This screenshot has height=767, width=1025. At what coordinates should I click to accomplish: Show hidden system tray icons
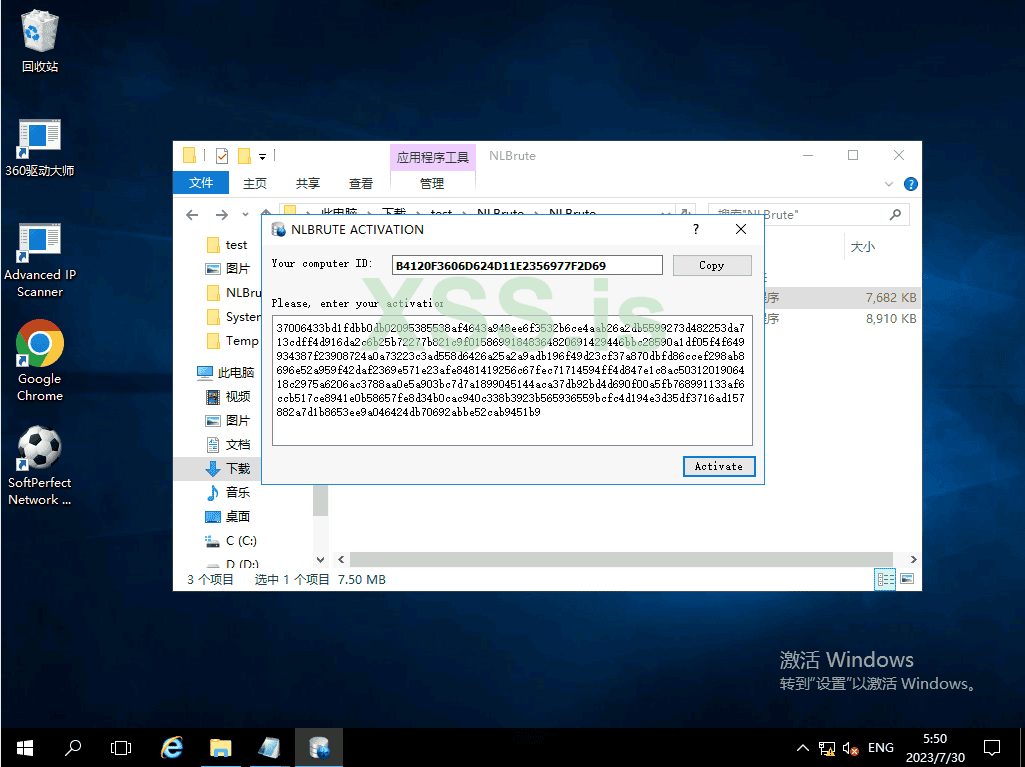click(x=802, y=748)
